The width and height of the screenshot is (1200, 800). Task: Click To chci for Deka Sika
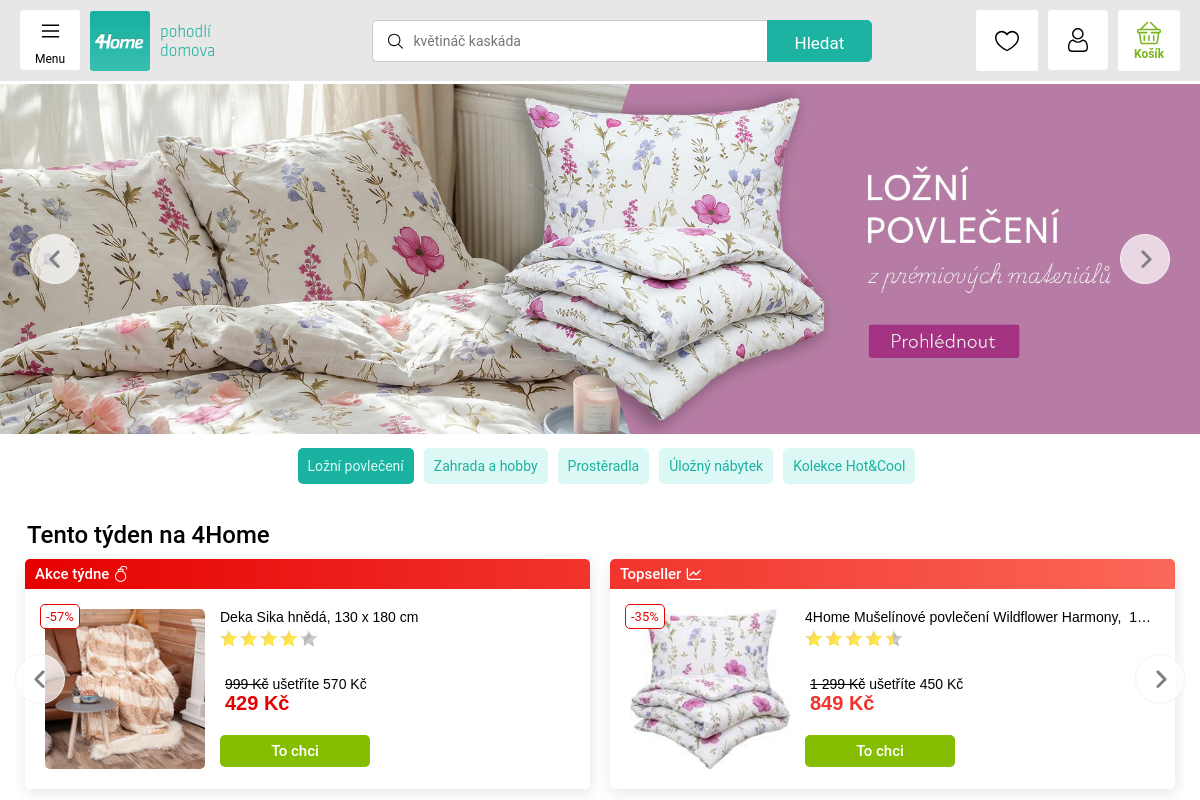(x=295, y=751)
